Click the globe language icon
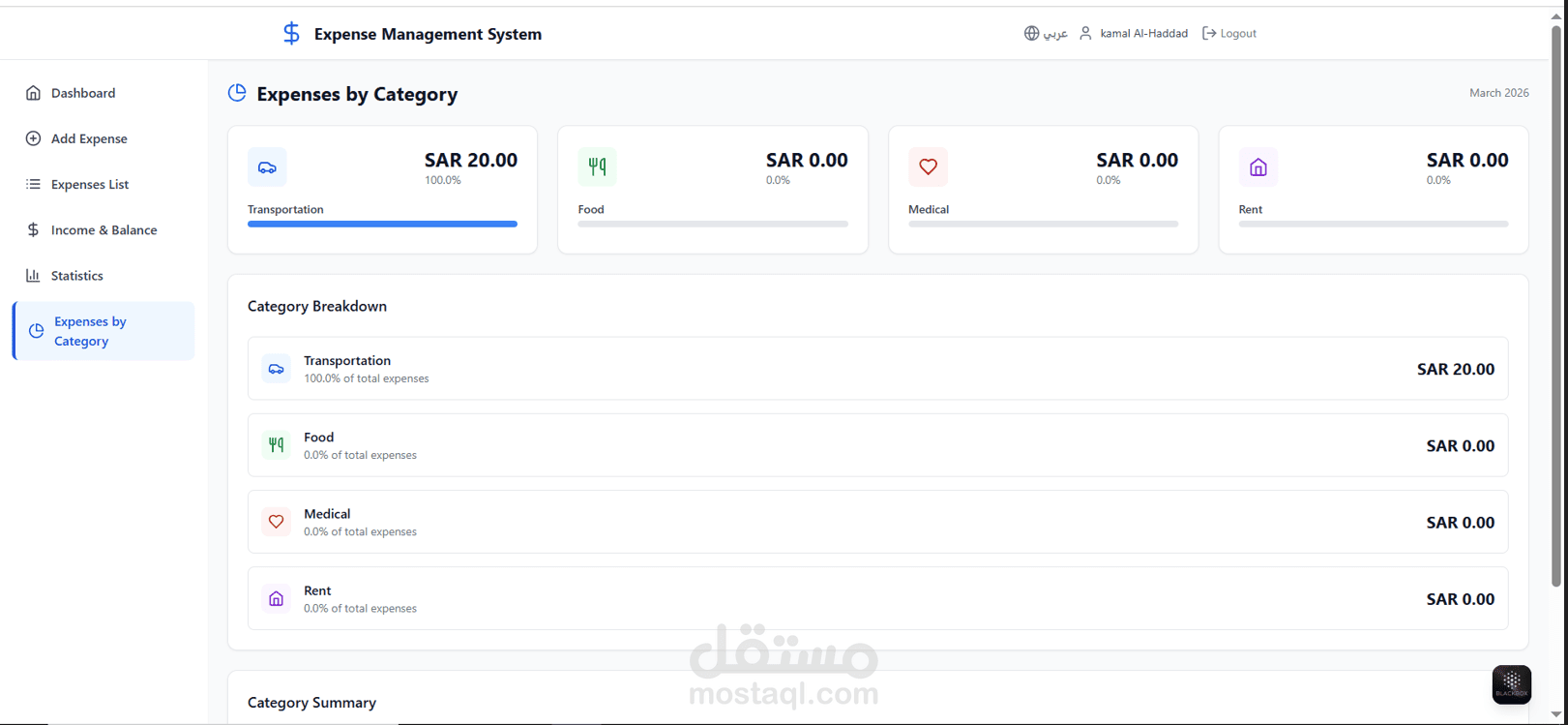This screenshot has width=1568, height=725. 1032,33
